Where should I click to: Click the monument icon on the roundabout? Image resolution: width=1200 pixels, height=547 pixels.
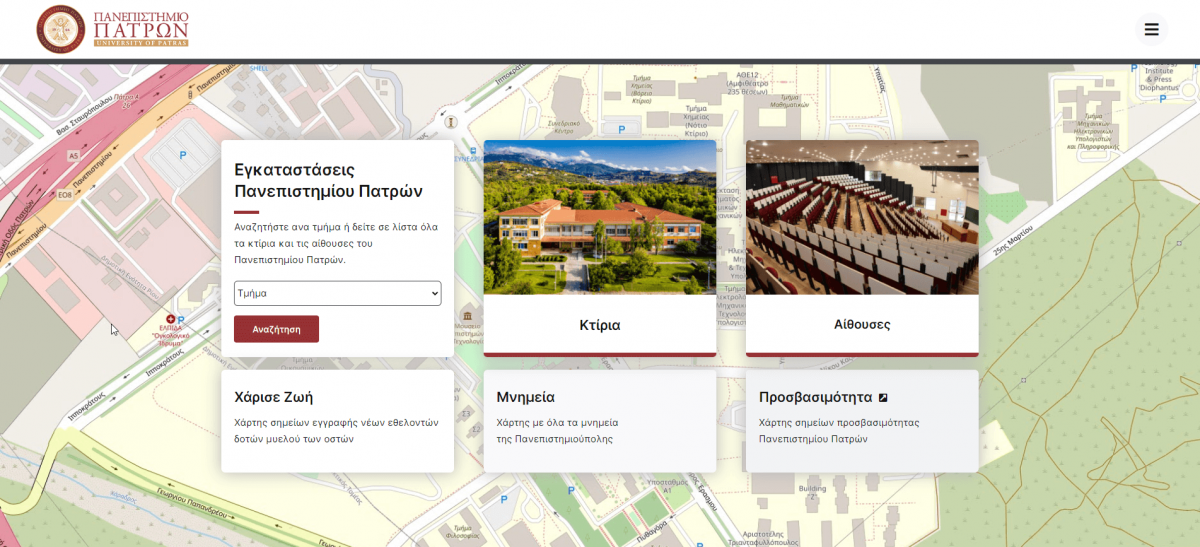[x=451, y=122]
